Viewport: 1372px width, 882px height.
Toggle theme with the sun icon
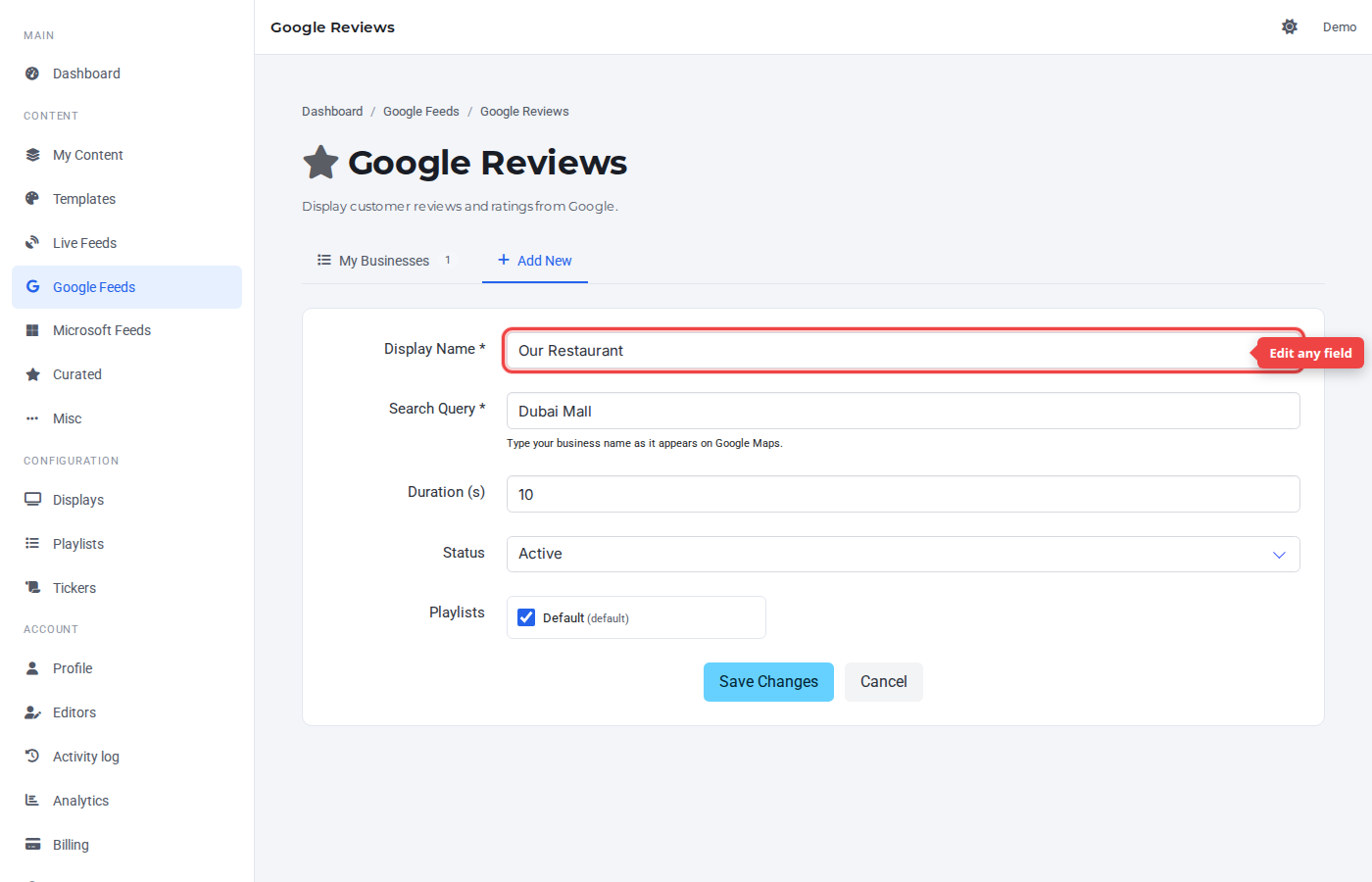[x=1290, y=26]
